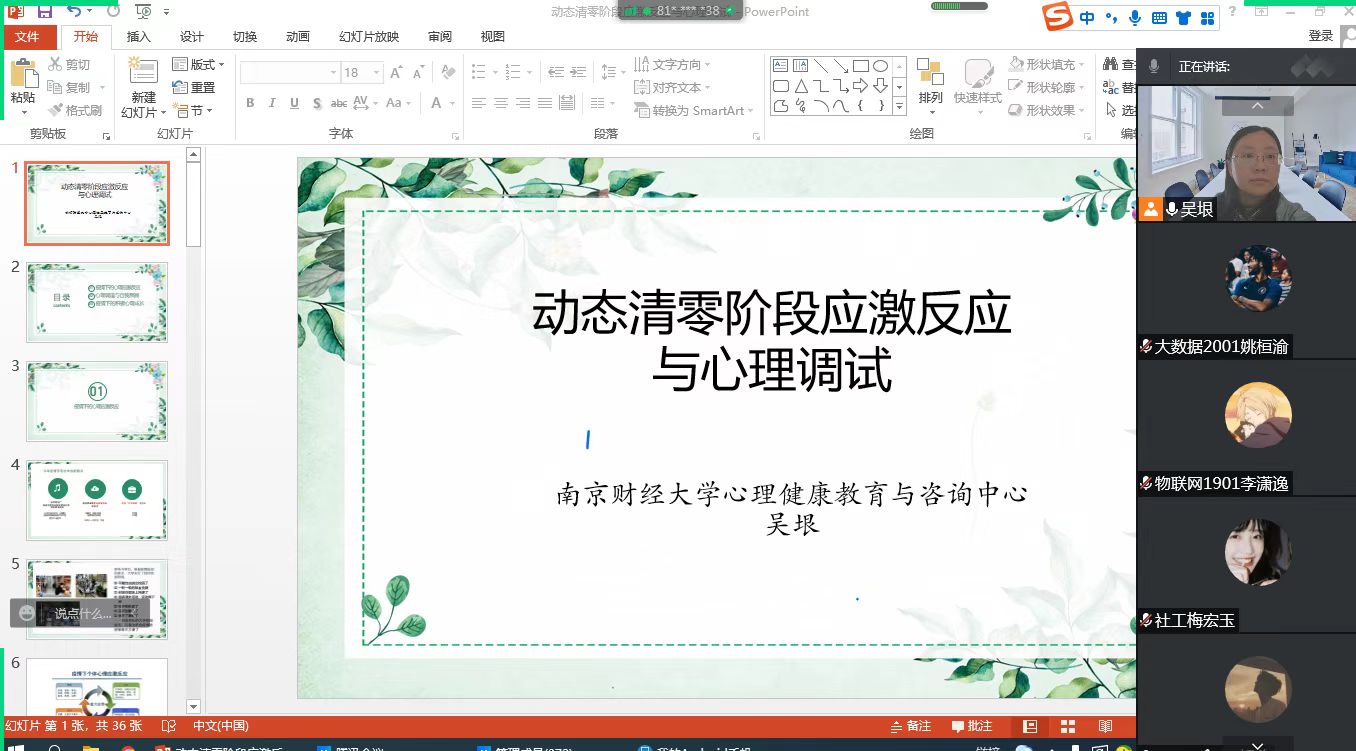1356x751 pixels.
Task: Toggle Underline text formatting
Action: coord(294,103)
